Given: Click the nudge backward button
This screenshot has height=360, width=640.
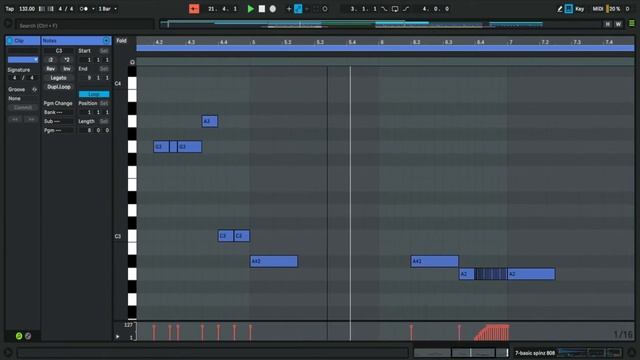Looking at the screenshot, I should pos(15,119).
